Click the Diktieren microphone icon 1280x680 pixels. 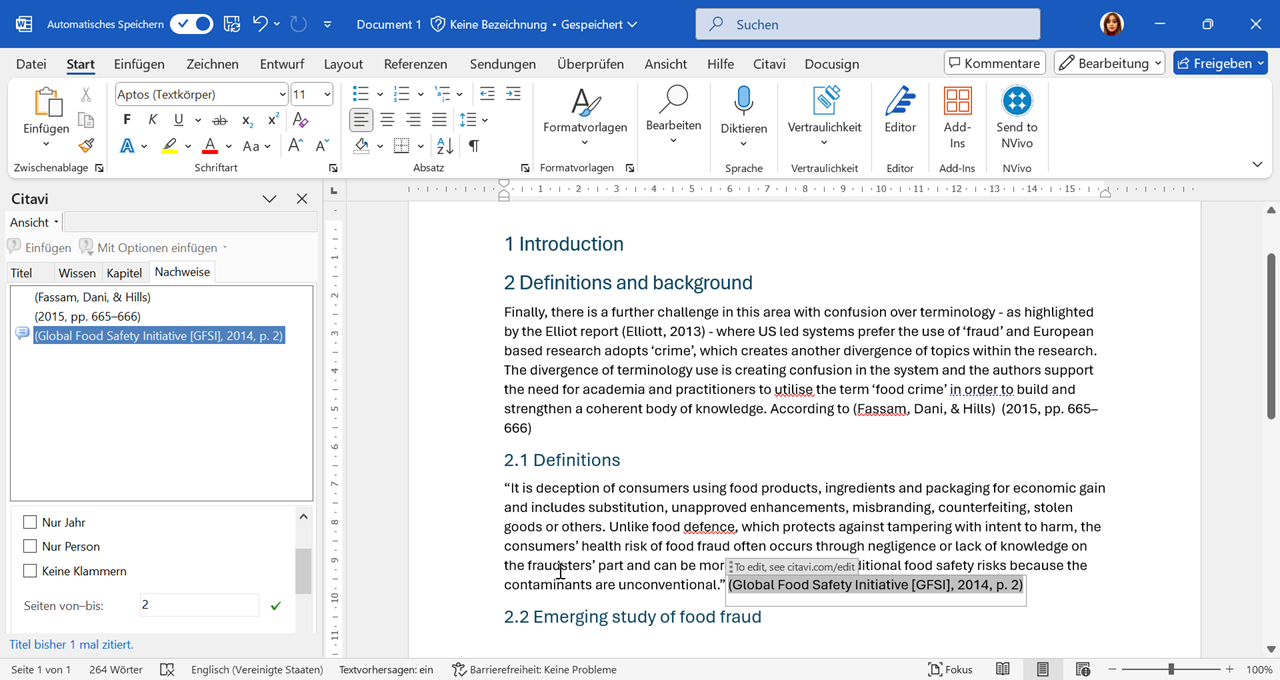point(743,102)
